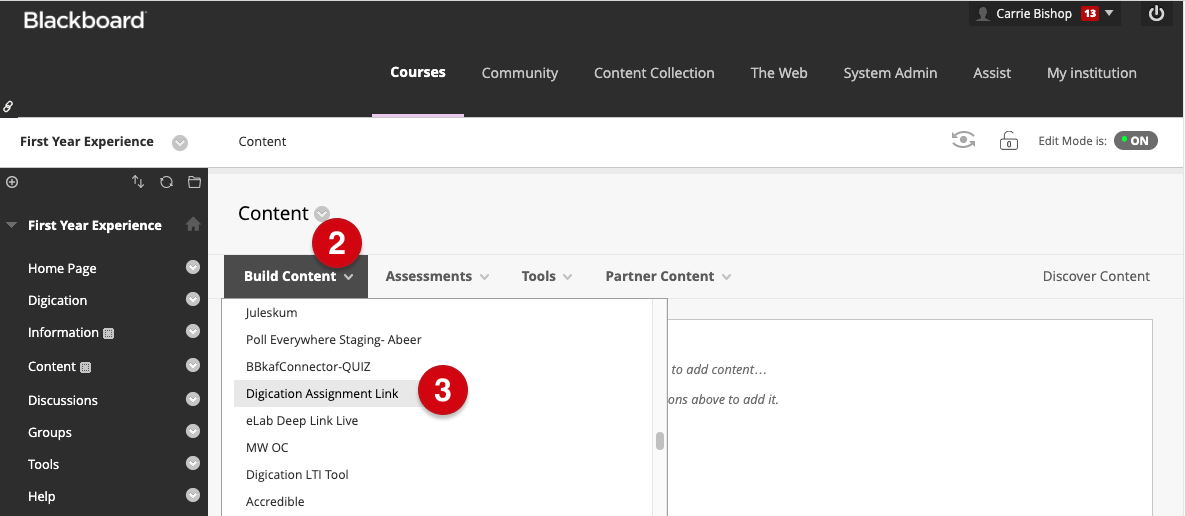Click the add menu item plus icon

click(12, 182)
